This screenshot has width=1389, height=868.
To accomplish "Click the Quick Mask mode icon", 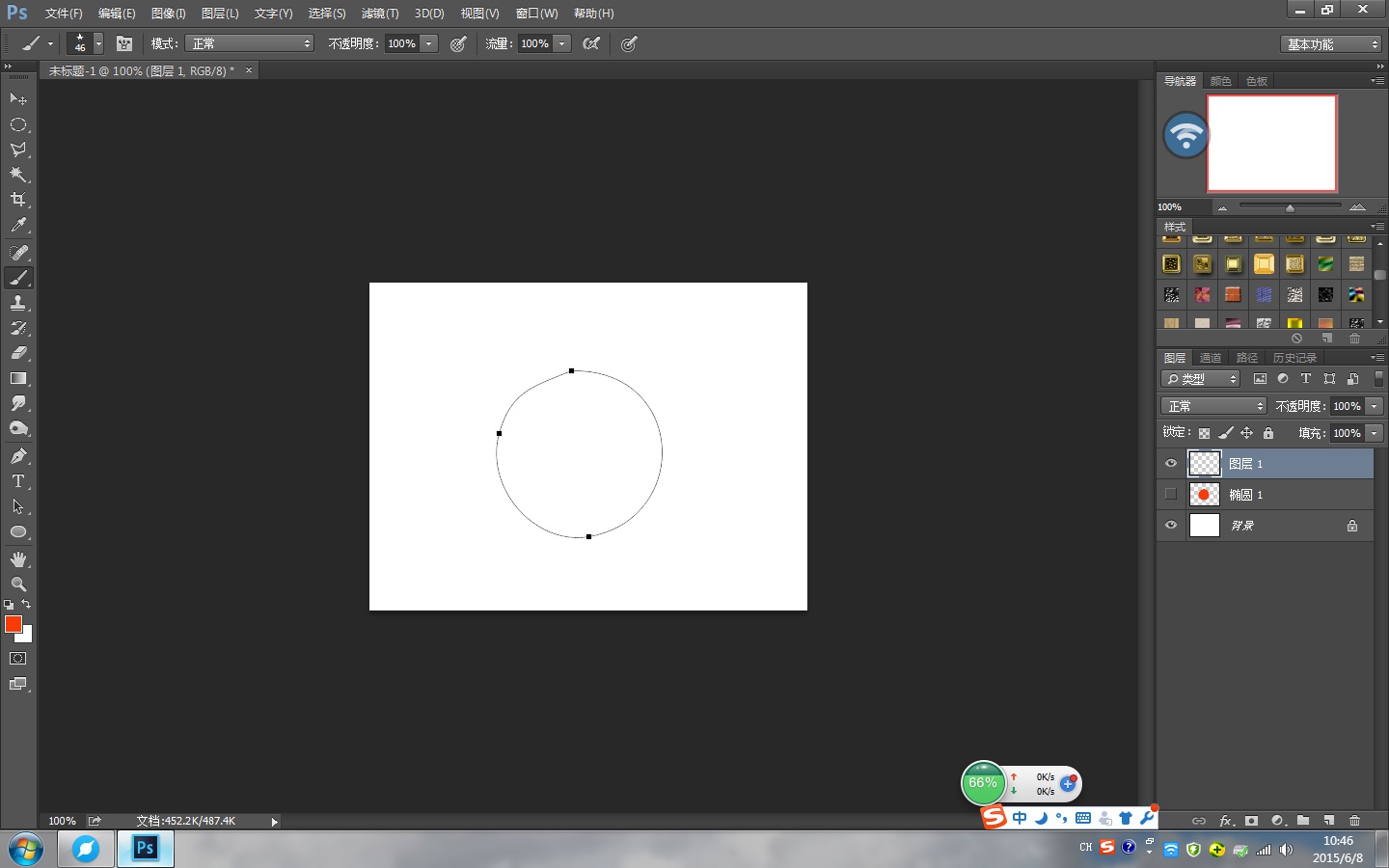I will 18,659.
